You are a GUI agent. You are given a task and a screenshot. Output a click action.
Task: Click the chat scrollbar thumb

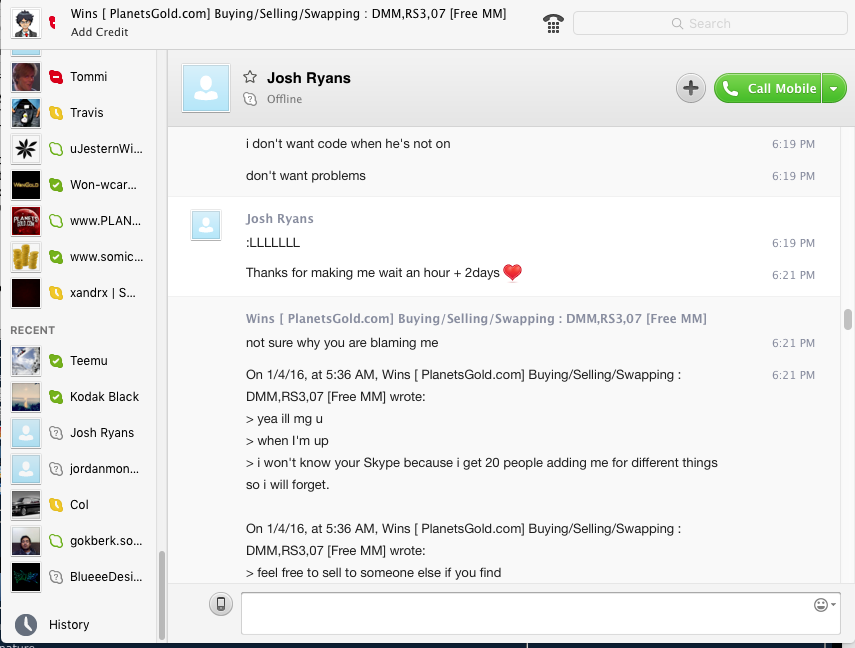coord(847,320)
